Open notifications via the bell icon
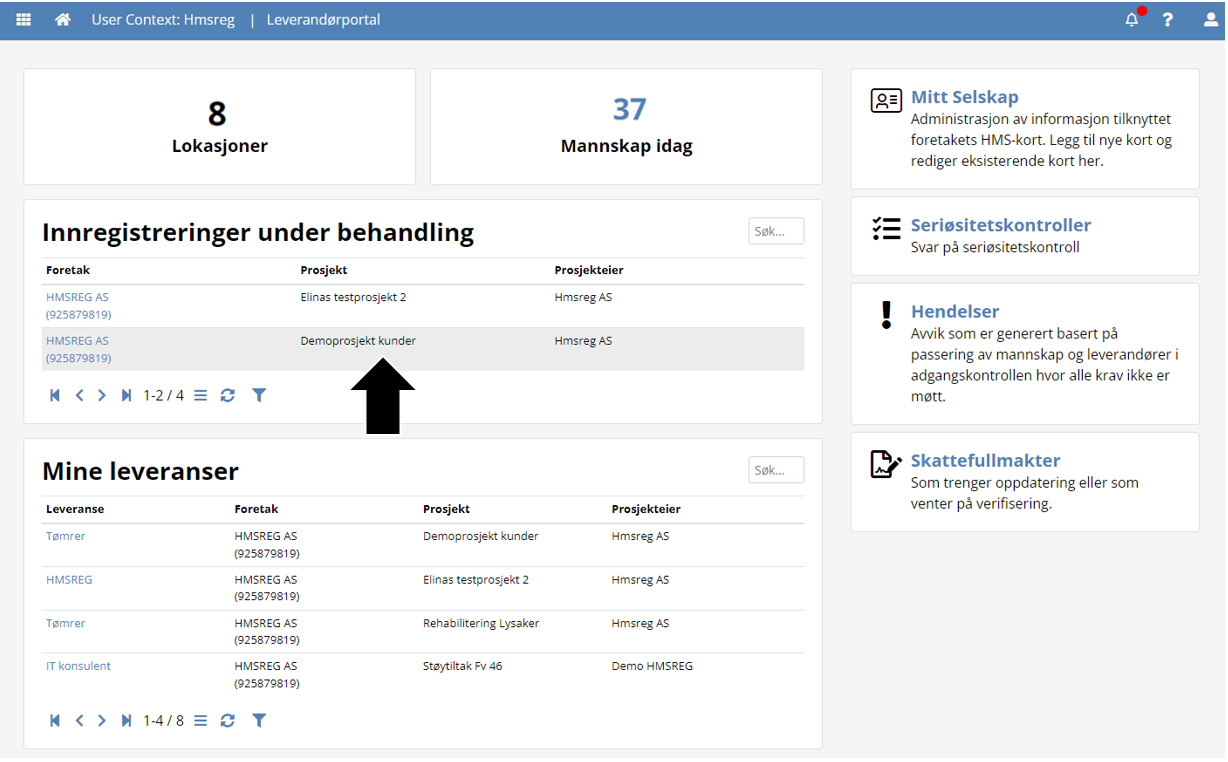 (x=1130, y=19)
